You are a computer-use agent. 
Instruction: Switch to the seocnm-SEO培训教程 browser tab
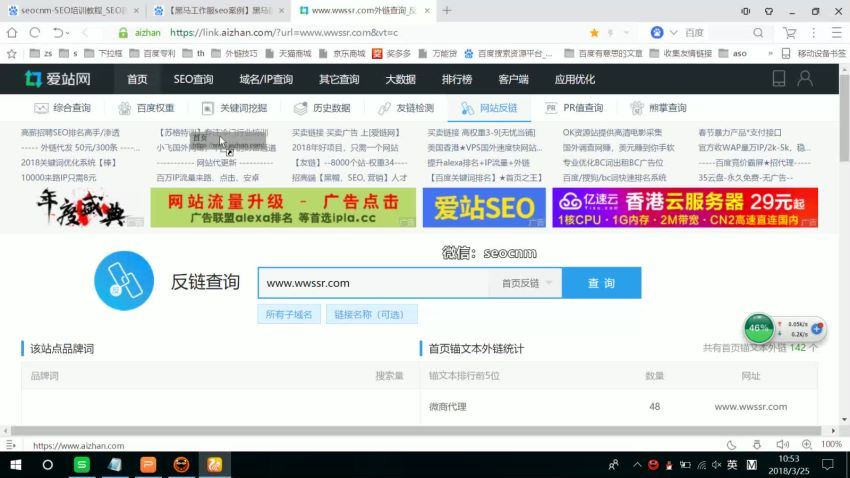pyautogui.click(x=73, y=10)
